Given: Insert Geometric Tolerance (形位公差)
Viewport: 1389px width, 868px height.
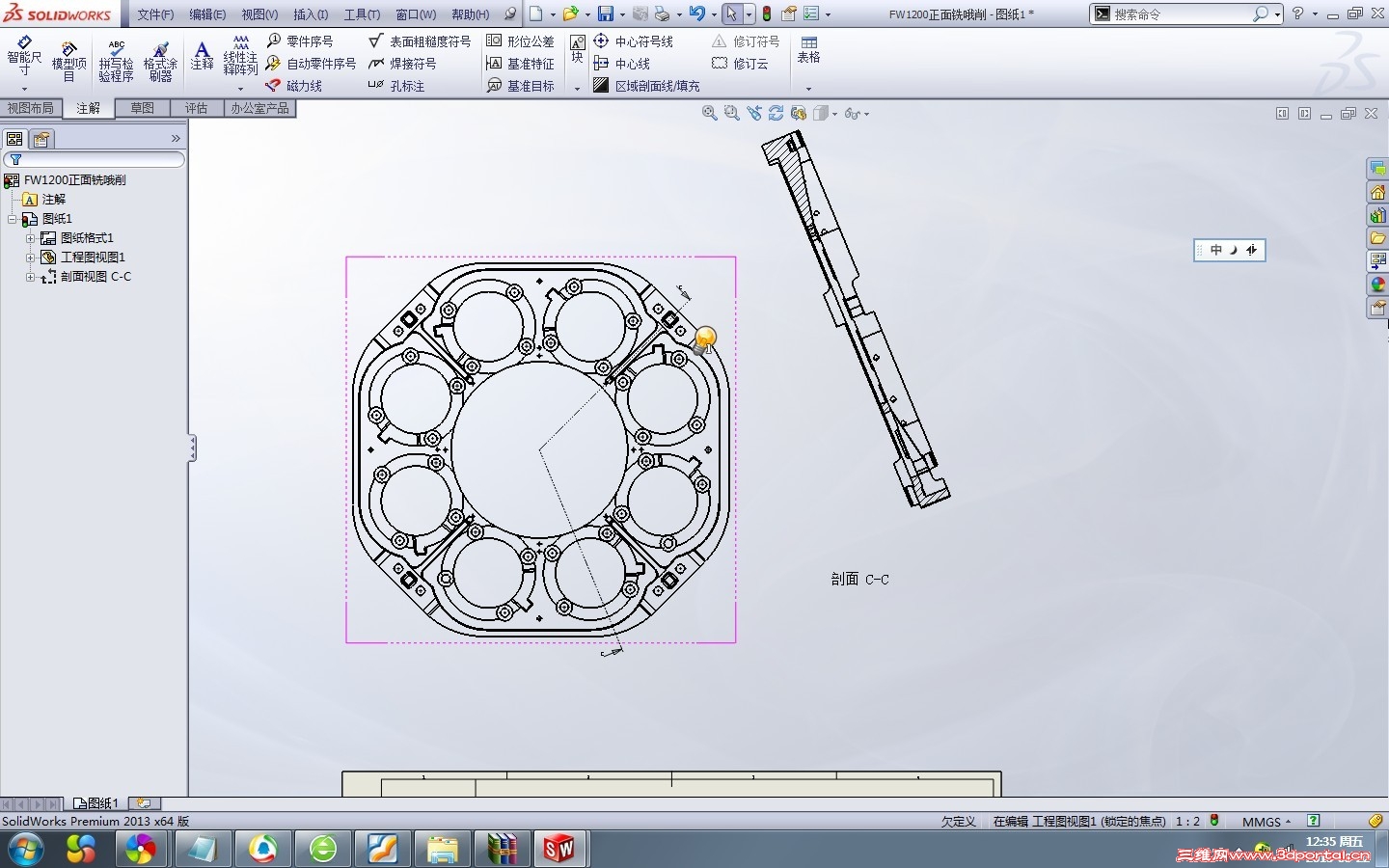Looking at the screenshot, I should (520, 41).
